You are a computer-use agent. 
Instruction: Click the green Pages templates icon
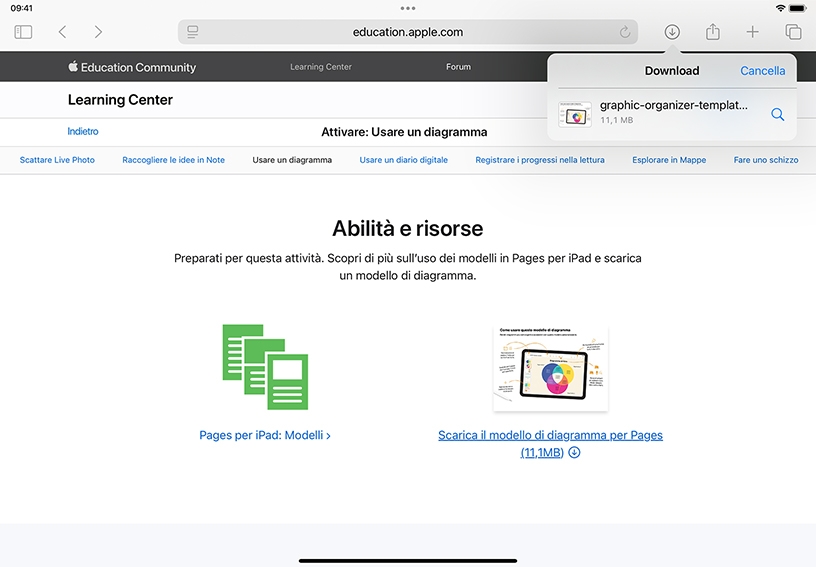(x=265, y=367)
